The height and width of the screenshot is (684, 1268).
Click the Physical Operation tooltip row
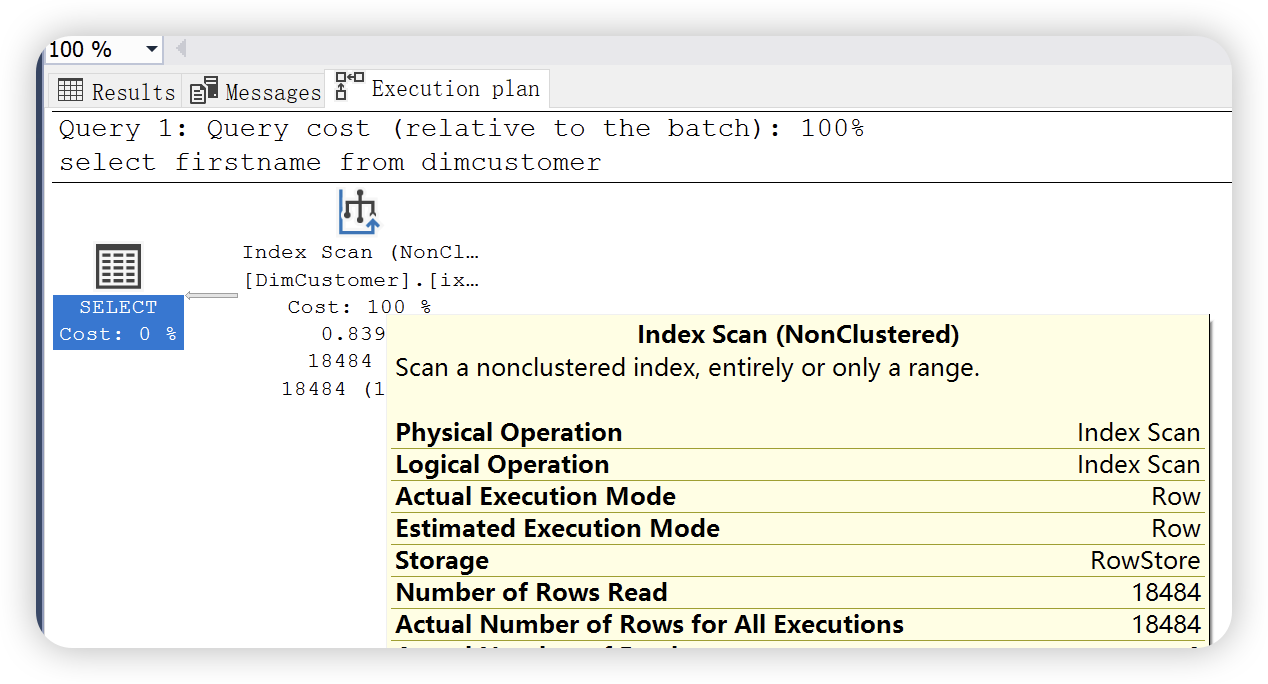pyautogui.click(x=798, y=433)
